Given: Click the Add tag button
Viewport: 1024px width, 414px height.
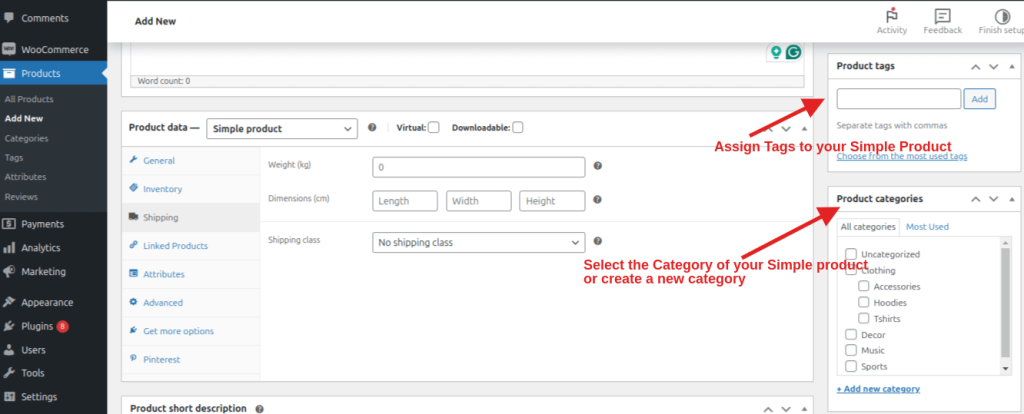Looking at the screenshot, I should 980,99.
